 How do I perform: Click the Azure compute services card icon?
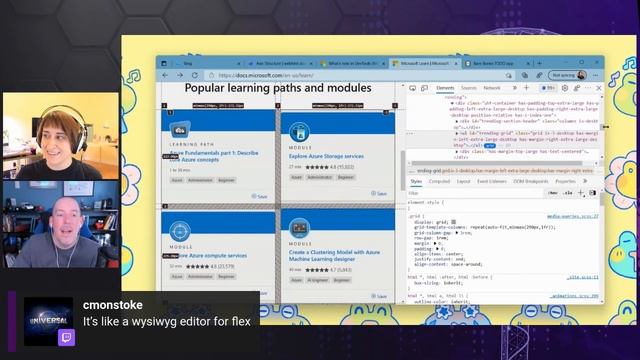click(x=180, y=231)
